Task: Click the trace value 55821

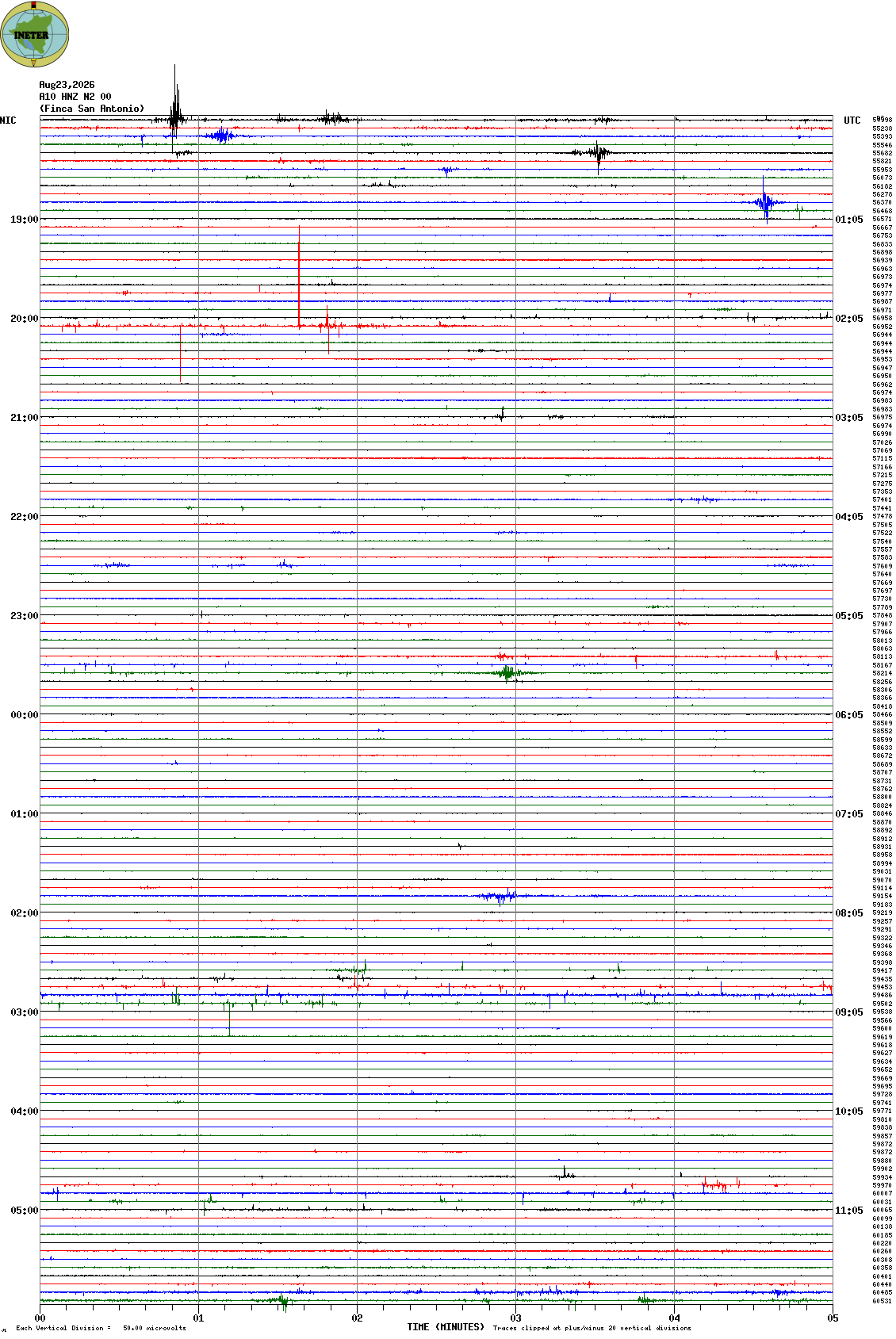Action: (x=883, y=161)
